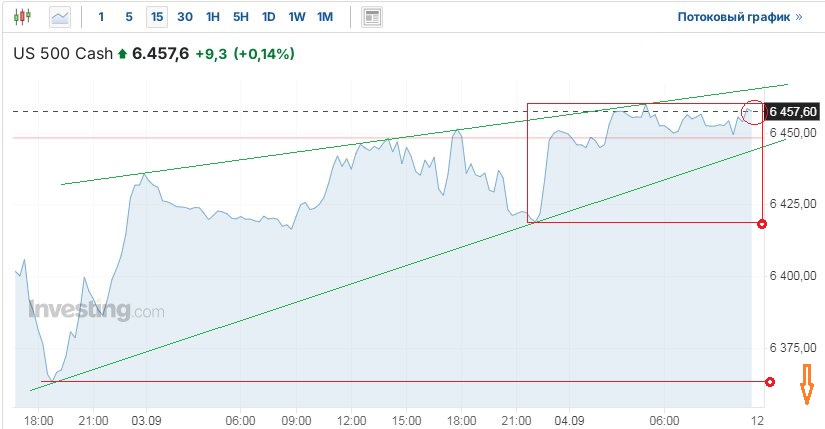Click the orange down arrow icon
The height and width of the screenshot is (429, 825).
pyautogui.click(x=804, y=385)
